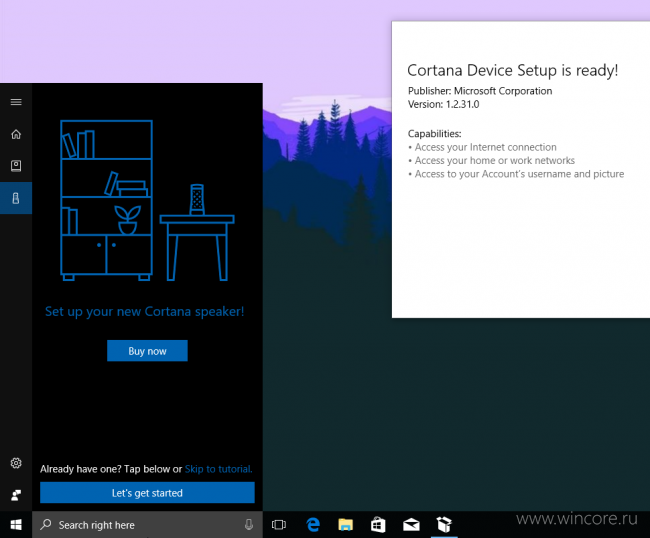Viewport: 650px width, 538px height.
Task: Click the App Installer taskbar icon
Action: pyautogui.click(x=444, y=525)
